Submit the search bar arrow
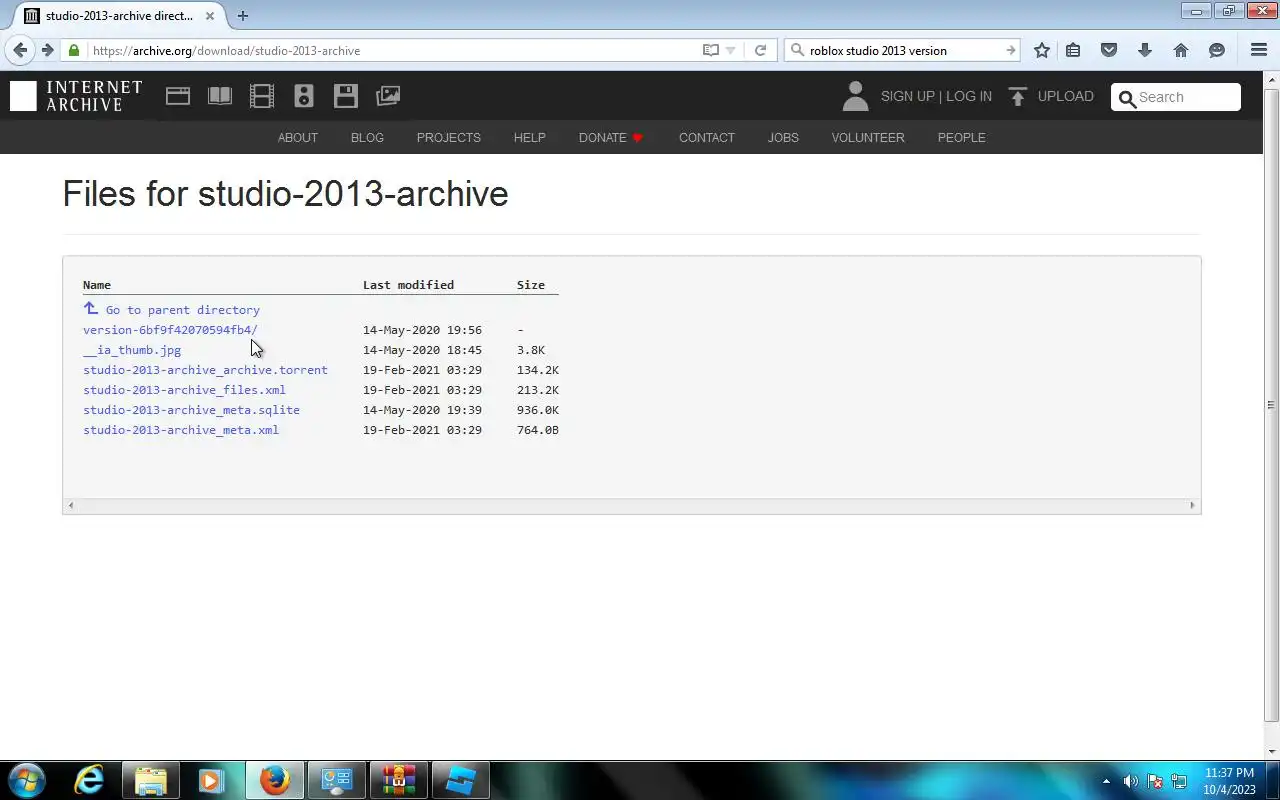Viewport: 1280px width, 800px height. click(1010, 50)
